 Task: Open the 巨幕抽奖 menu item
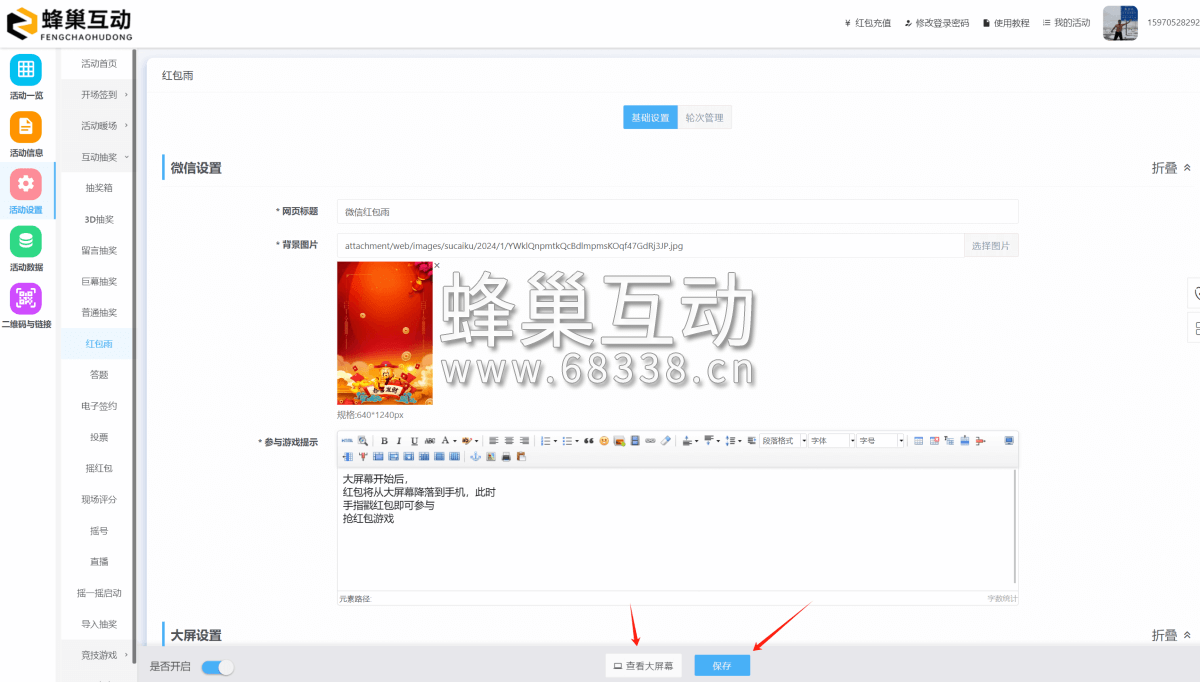pyautogui.click(x=98, y=281)
